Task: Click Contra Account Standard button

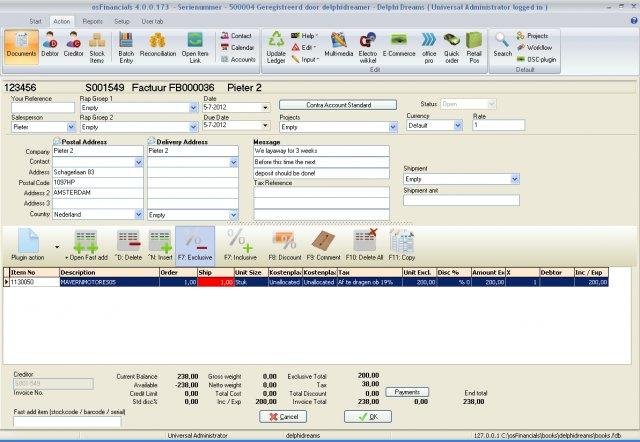Action: coord(338,105)
